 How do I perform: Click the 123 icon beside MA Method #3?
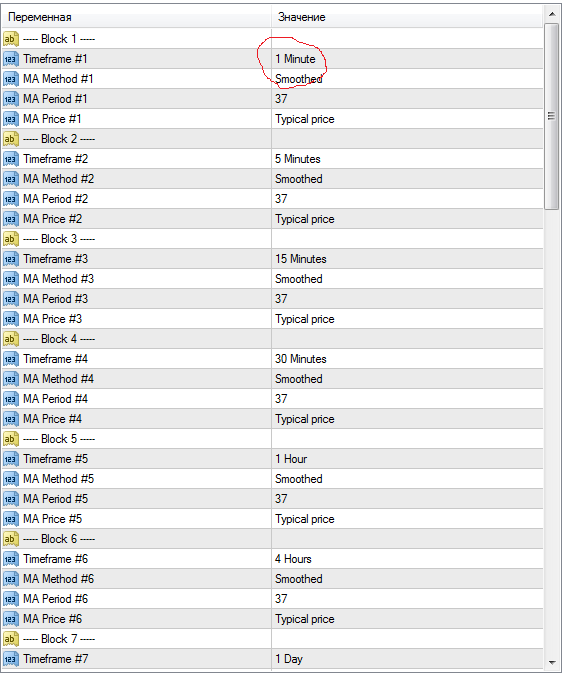[x=11, y=279]
